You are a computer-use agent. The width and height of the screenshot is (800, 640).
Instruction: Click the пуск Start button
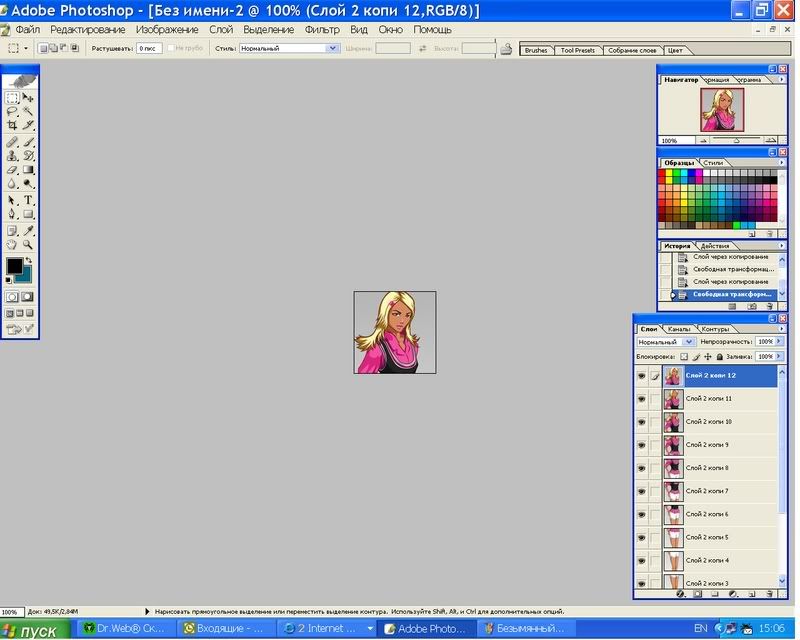(x=35, y=630)
